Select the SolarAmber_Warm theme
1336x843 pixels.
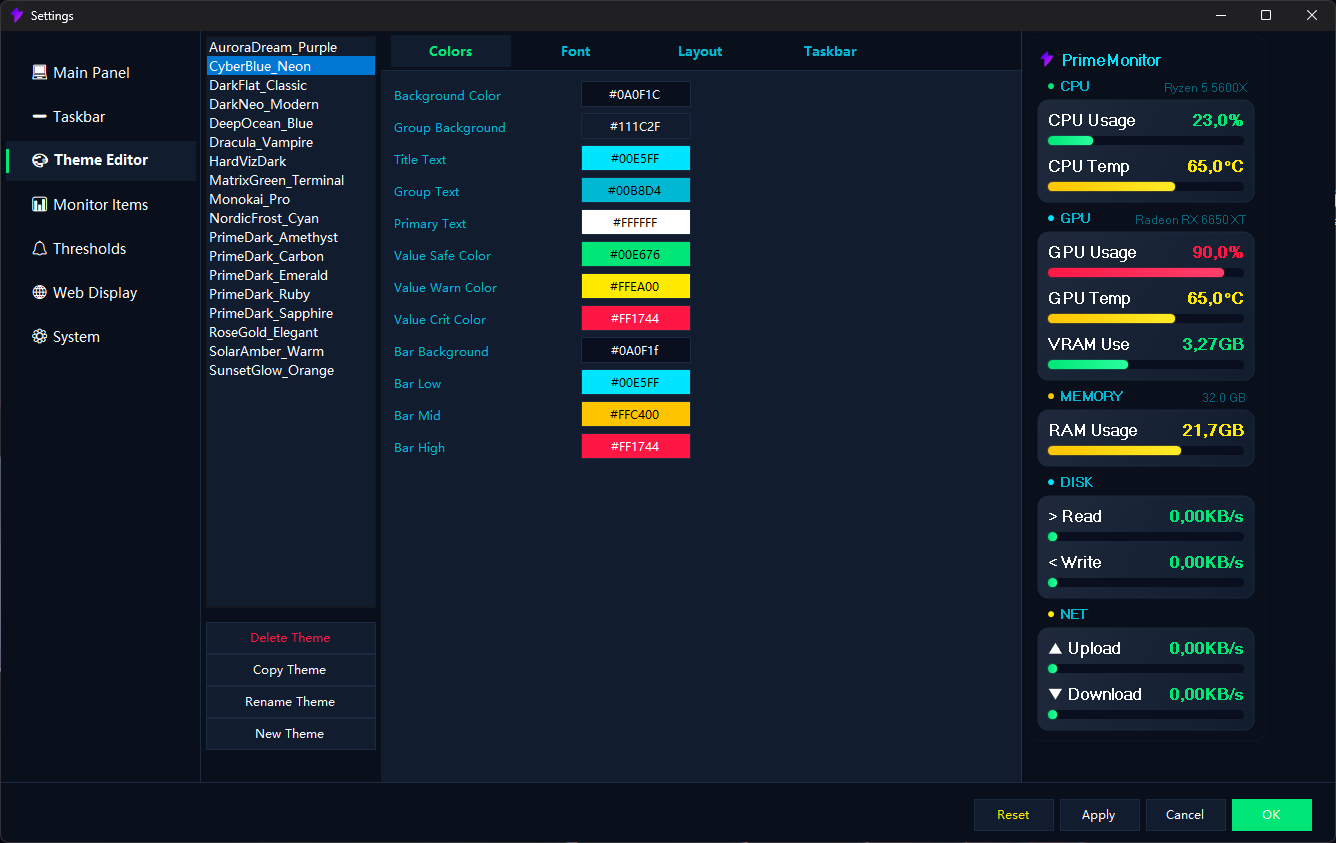pyautogui.click(x=290, y=351)
